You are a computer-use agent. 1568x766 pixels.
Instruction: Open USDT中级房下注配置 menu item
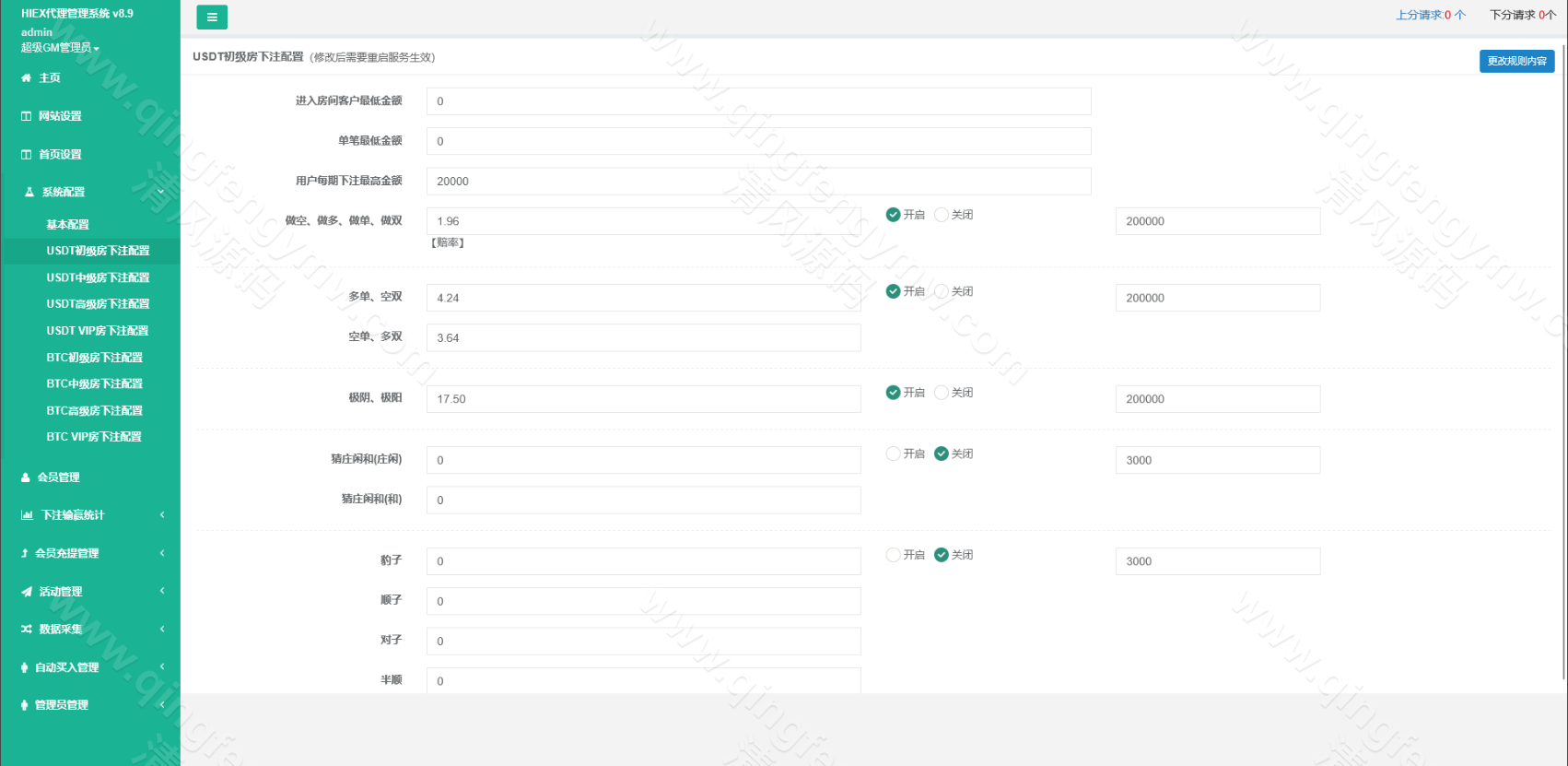[98, 277]
